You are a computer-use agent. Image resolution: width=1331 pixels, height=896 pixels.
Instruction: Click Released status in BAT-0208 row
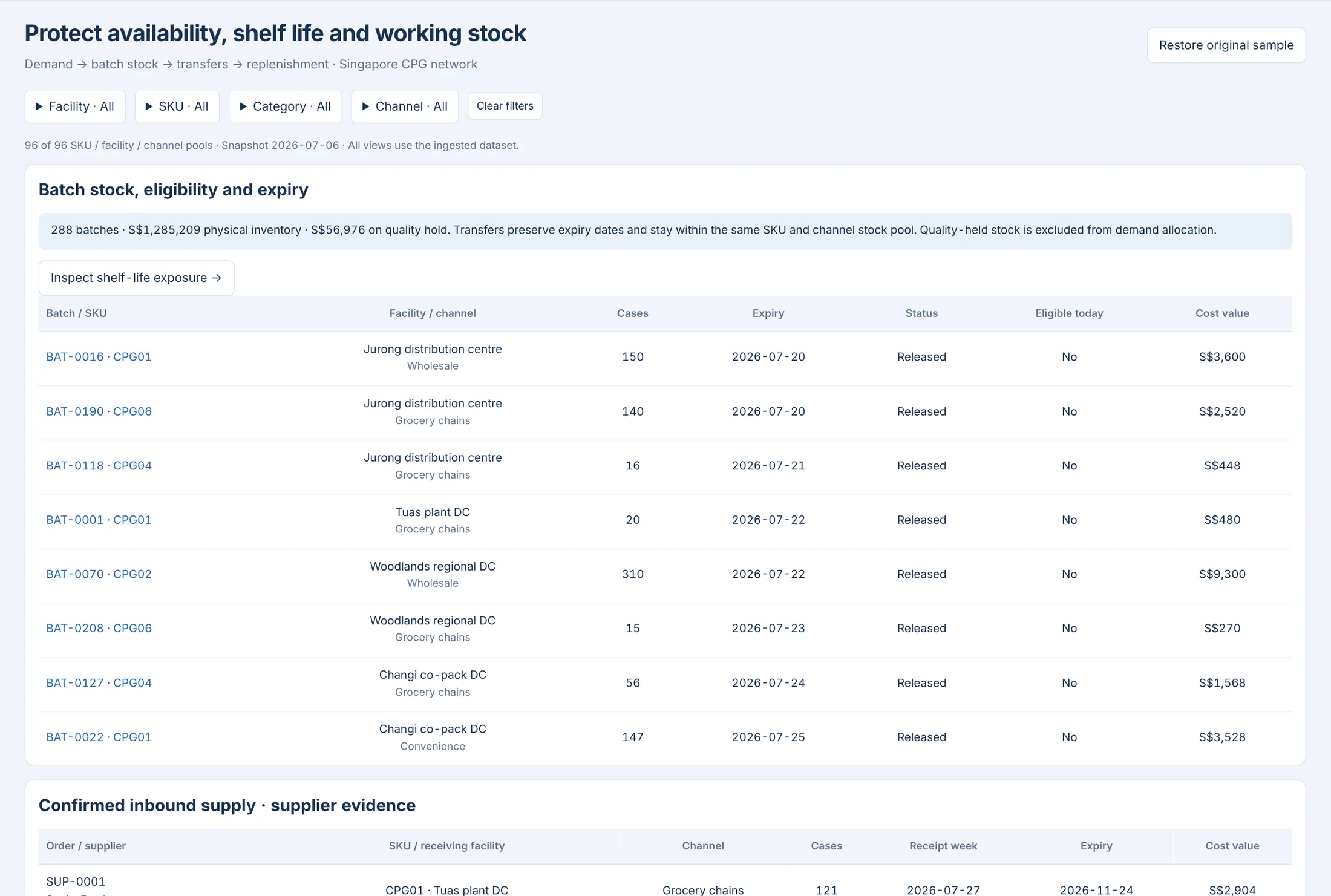click(x=921, y=628)
